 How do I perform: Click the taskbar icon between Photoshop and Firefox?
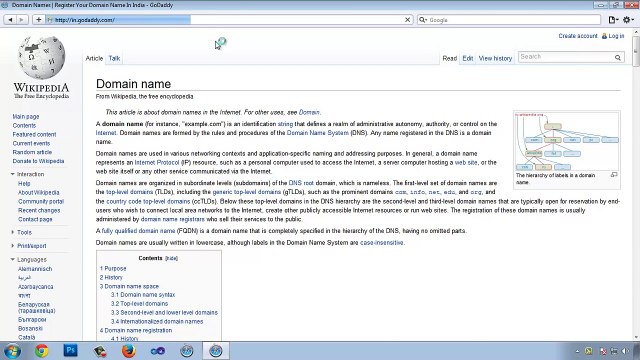point(100,351)
